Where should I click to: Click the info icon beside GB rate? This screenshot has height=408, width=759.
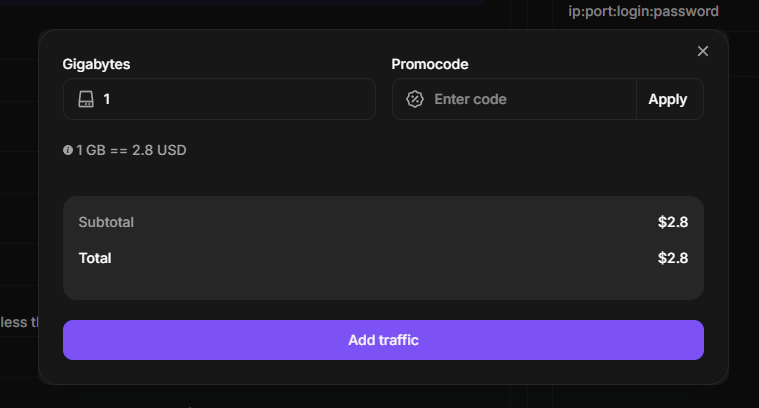(x=68, y=150)
